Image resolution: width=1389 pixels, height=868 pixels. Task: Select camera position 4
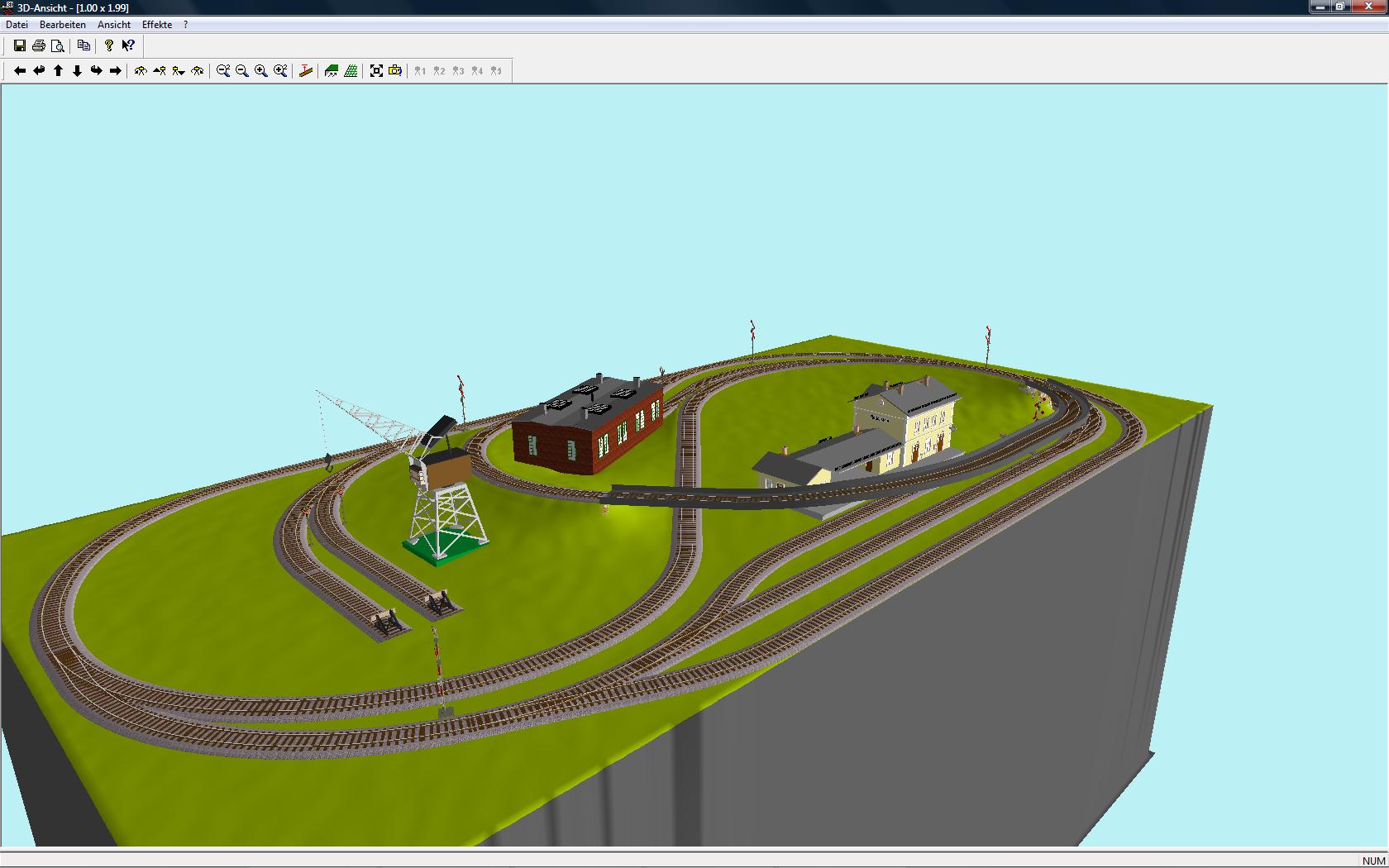pyautogui.click(x=477, y=71)
